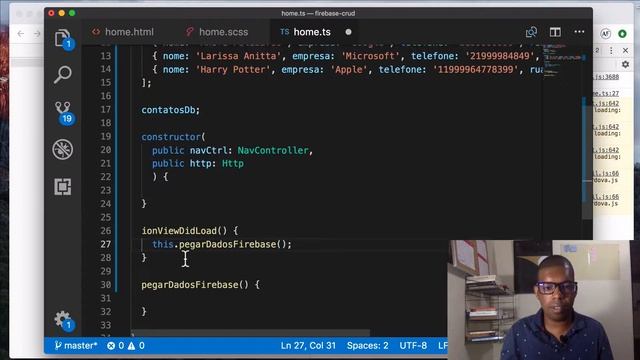This screenshot has width=640, height=360.
Task: Change indentation via Spaces: 2
Action: pos(368,346)
